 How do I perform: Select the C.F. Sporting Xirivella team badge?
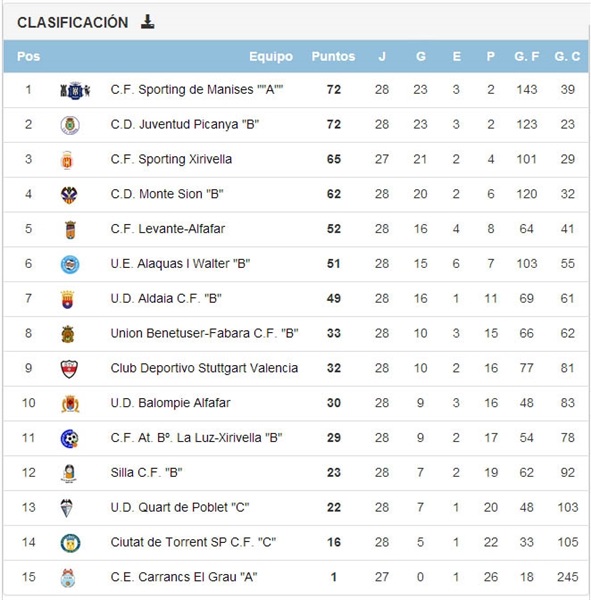67,160
